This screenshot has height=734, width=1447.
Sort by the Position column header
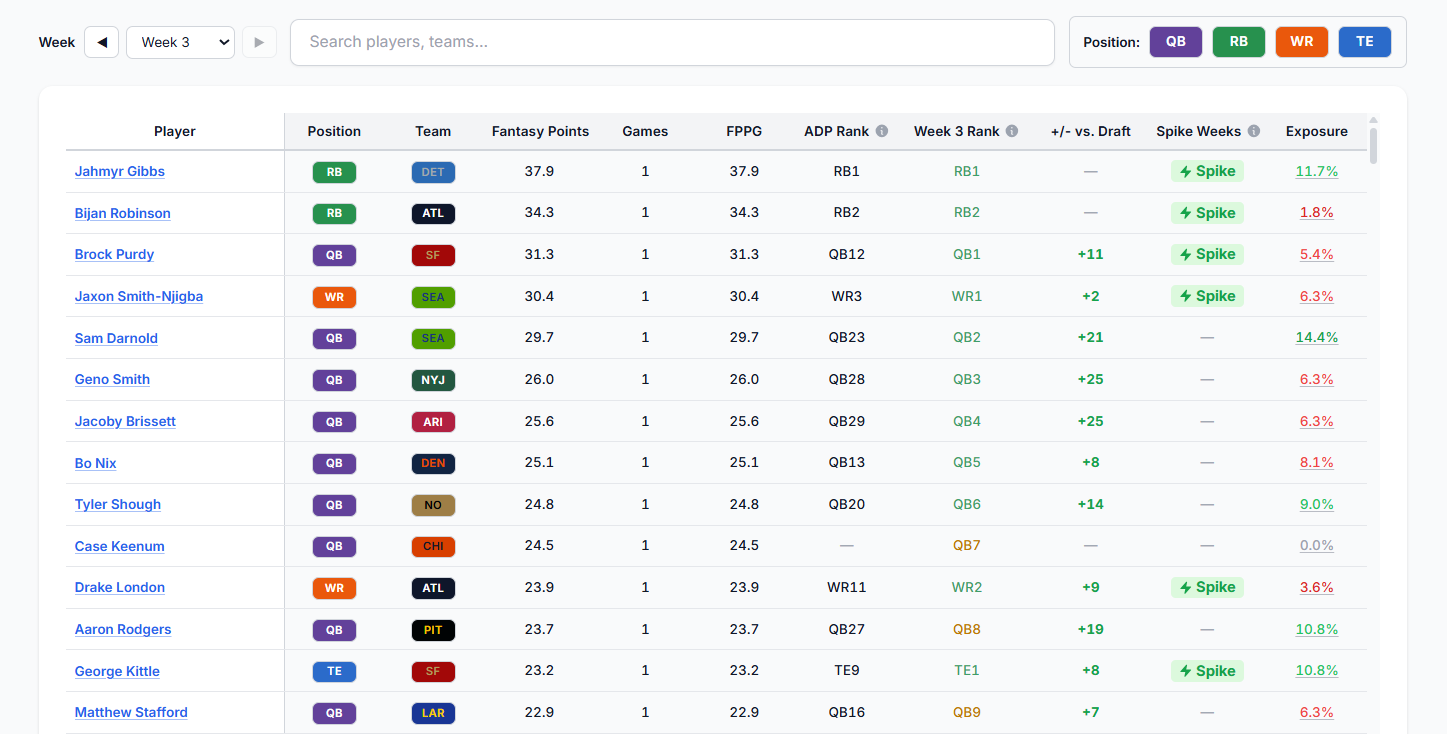click(334, 131)
